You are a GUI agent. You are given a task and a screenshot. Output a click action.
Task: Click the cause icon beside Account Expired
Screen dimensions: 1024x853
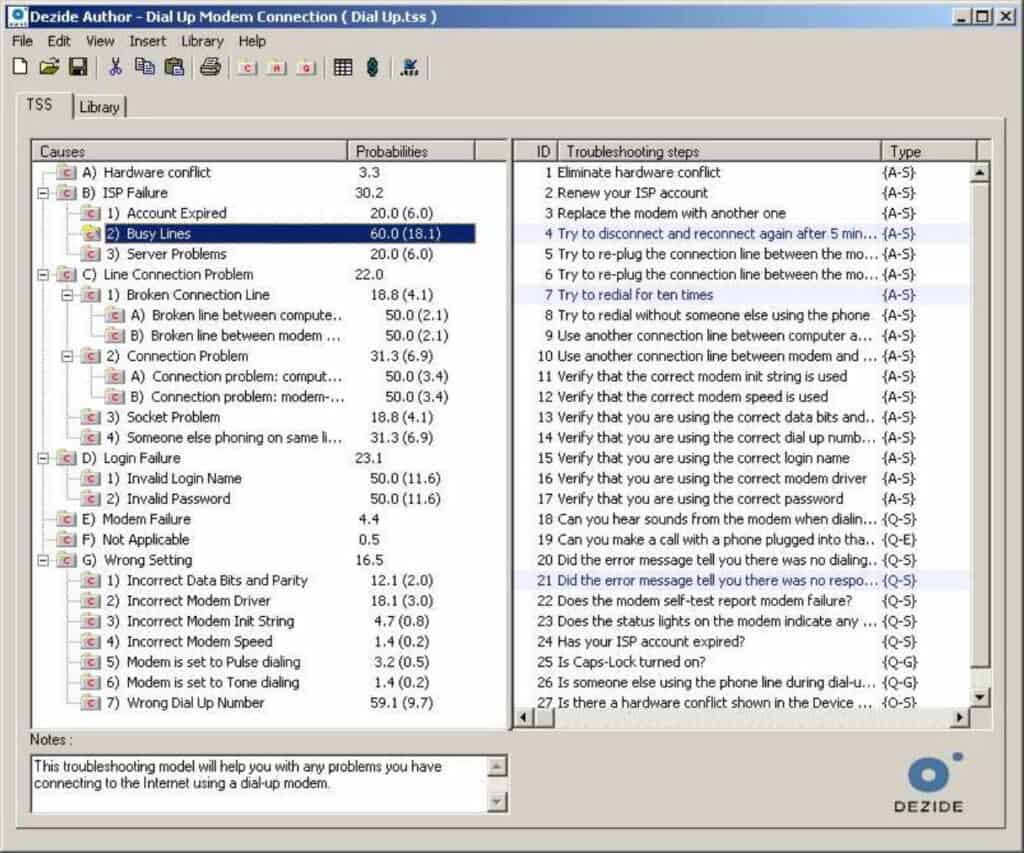(91, 213)
